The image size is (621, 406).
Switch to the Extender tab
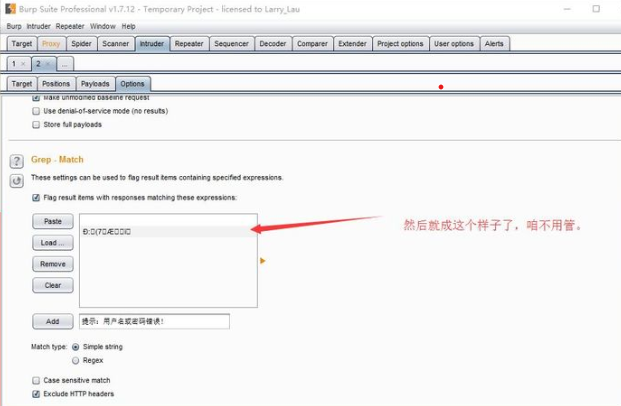352,44
